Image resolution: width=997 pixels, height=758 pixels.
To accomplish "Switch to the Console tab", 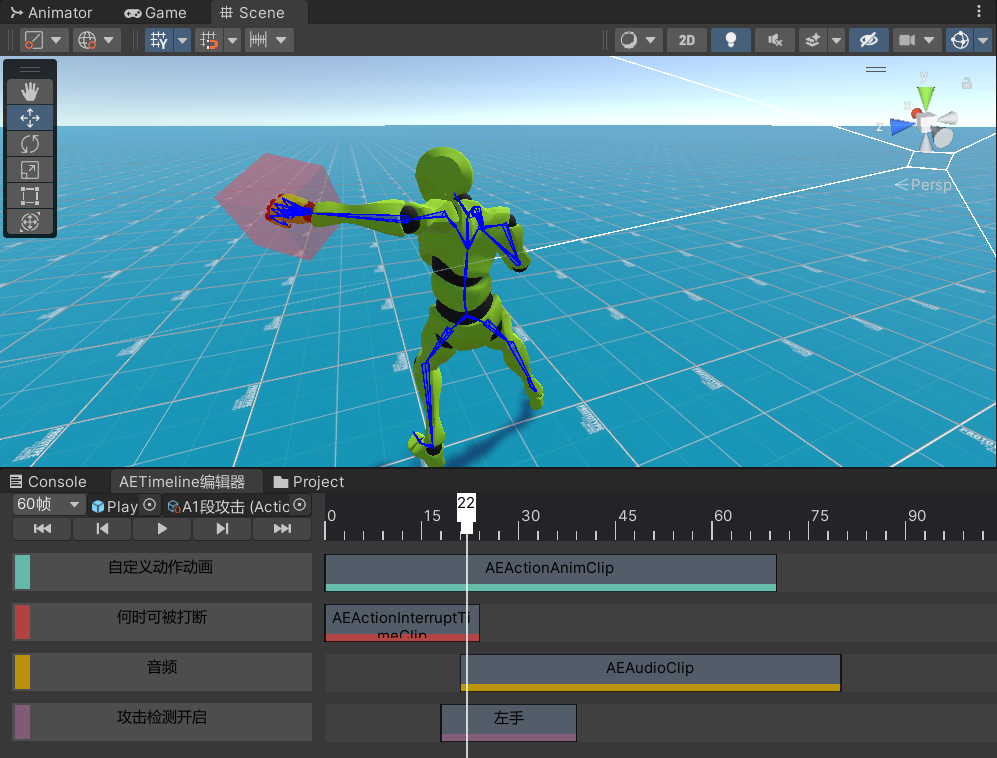I will (48, 481).
